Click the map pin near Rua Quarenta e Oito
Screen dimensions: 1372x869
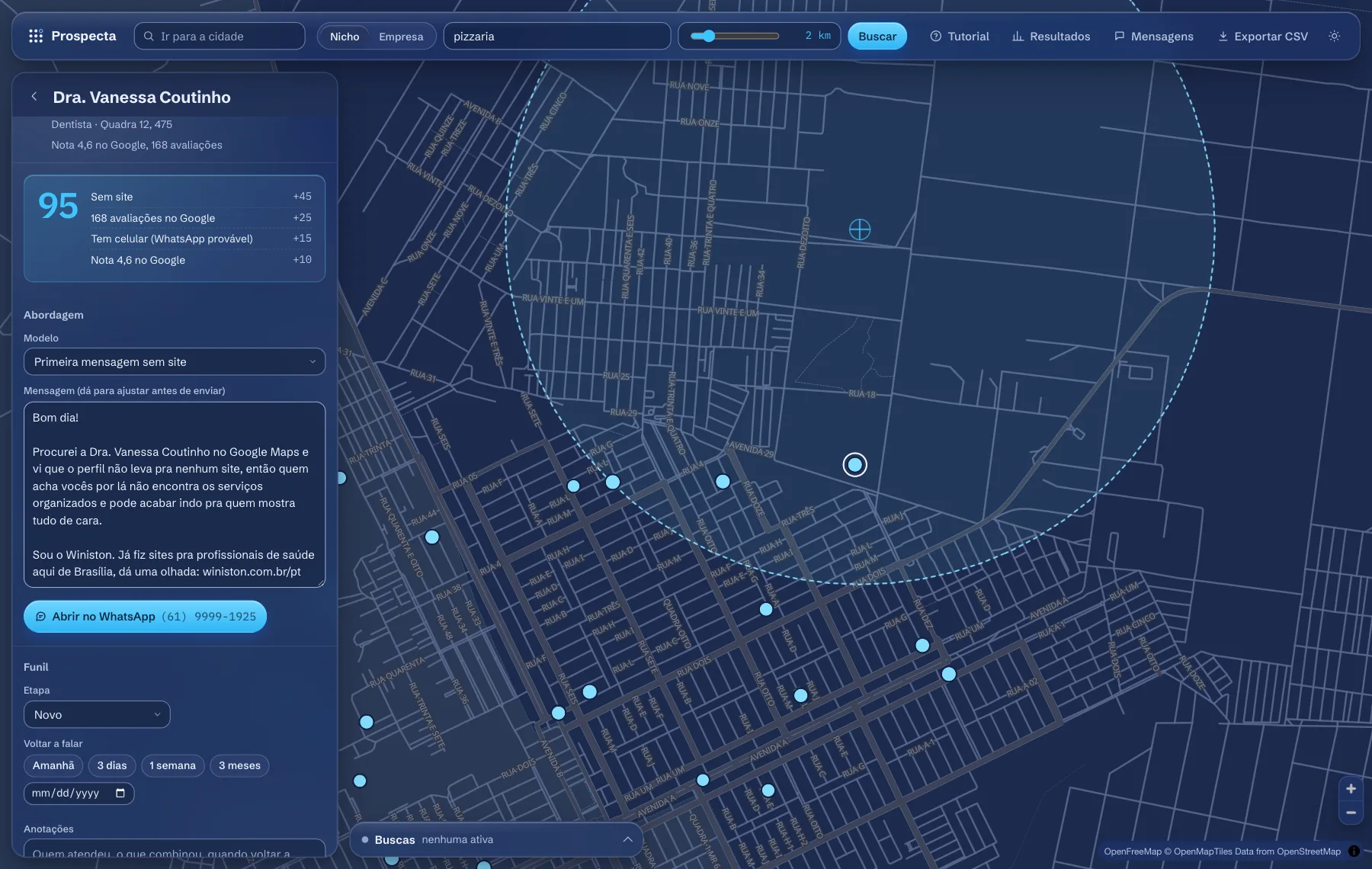(432, 537)
